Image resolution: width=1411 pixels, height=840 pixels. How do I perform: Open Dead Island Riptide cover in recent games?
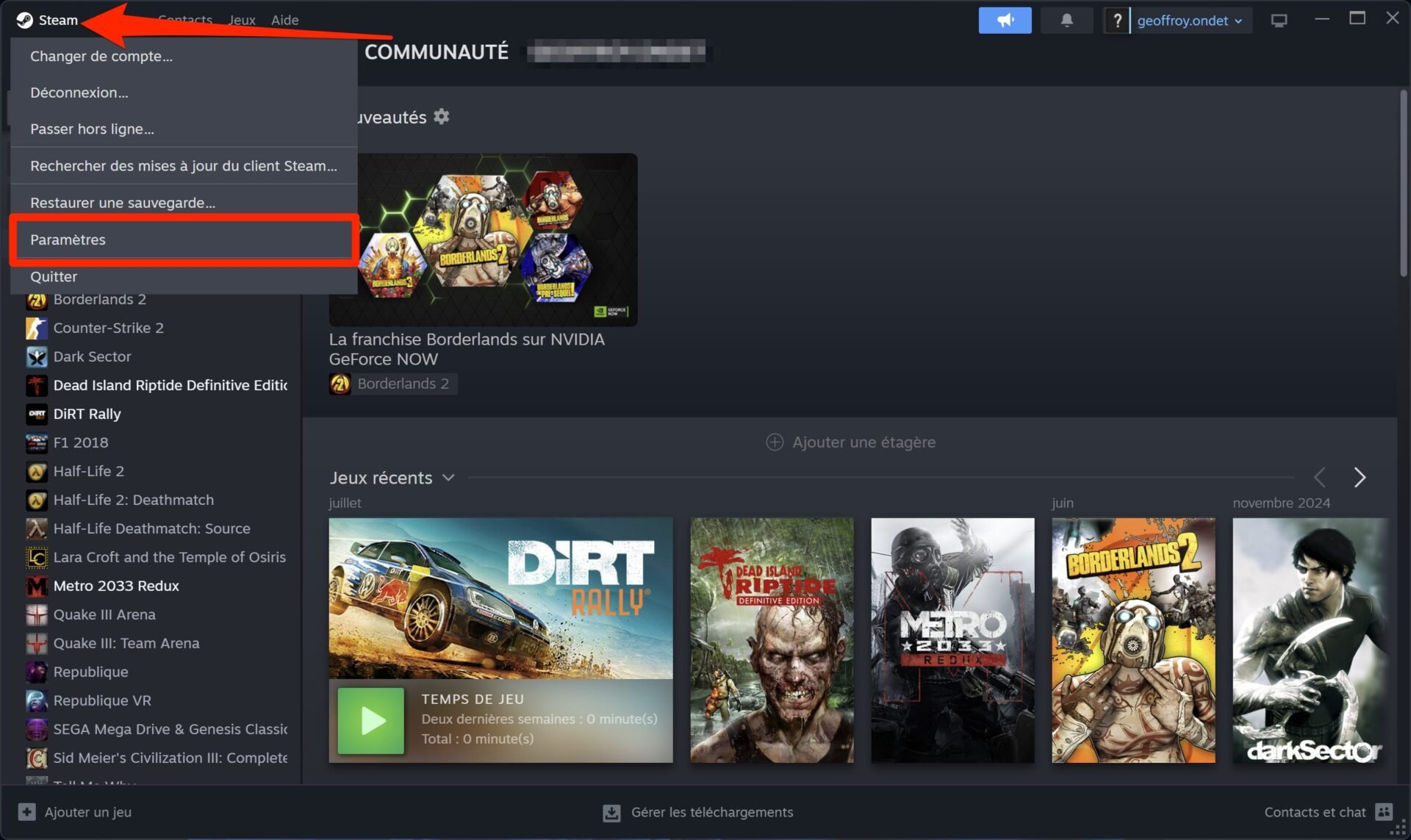tap(772, 640)
